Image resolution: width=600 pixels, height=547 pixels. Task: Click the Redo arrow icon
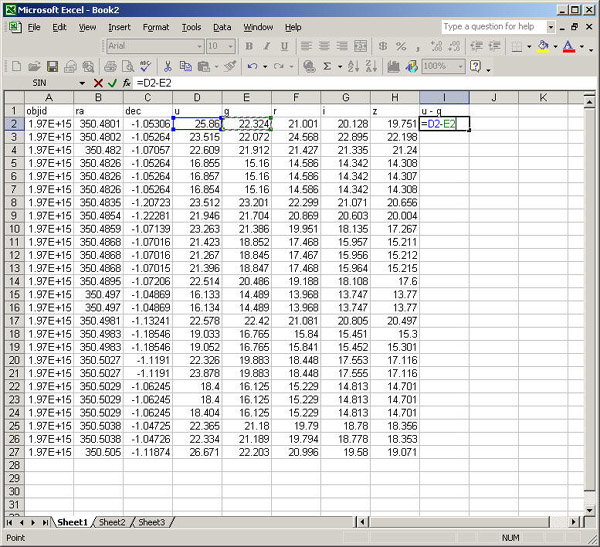[279, 67]
